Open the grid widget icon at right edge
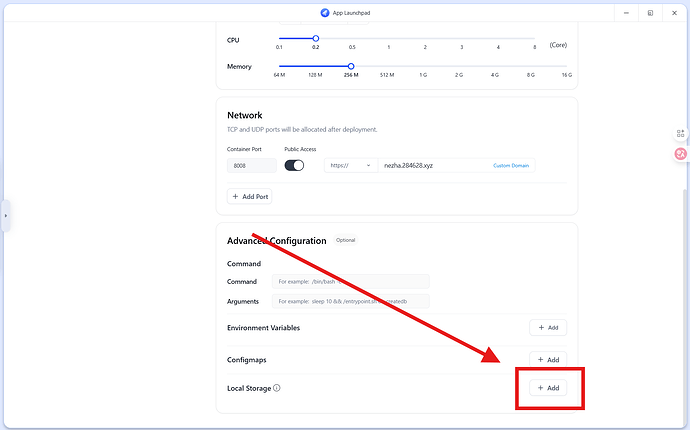The width and height of the screenshot is (690, 430). [680, 133]
